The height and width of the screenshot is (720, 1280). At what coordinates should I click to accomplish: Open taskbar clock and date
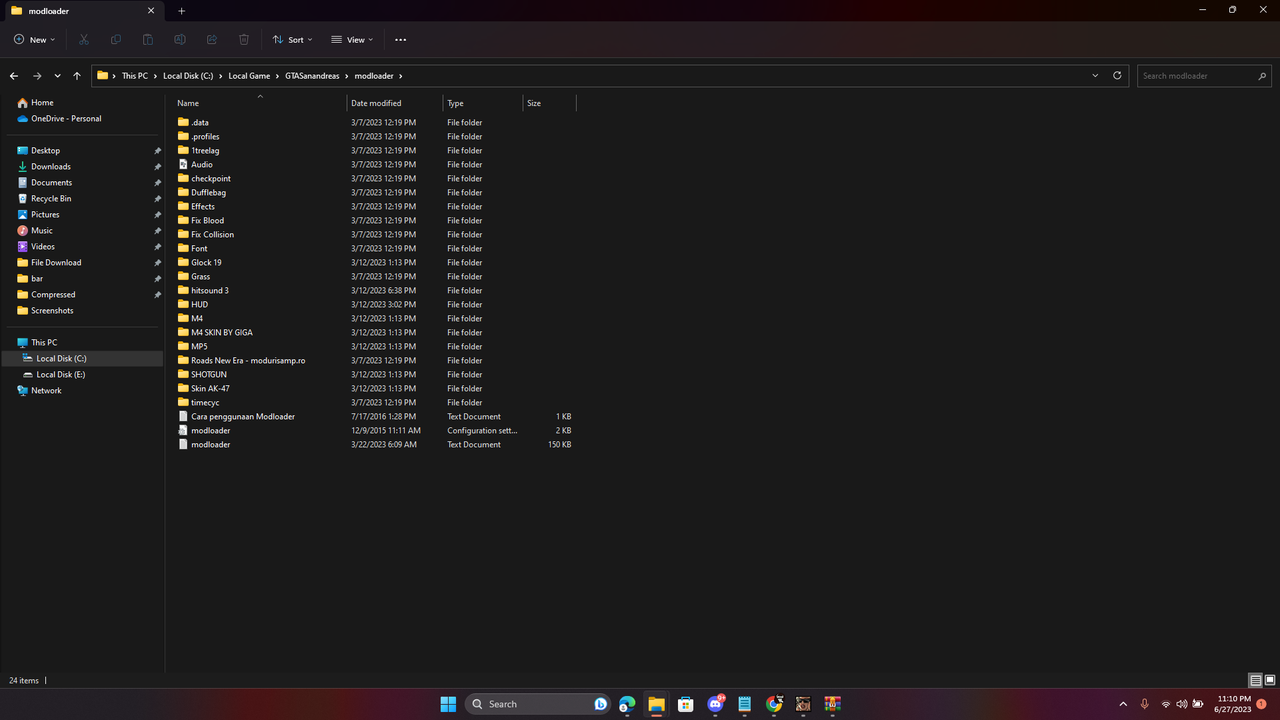pos(1234,704)
